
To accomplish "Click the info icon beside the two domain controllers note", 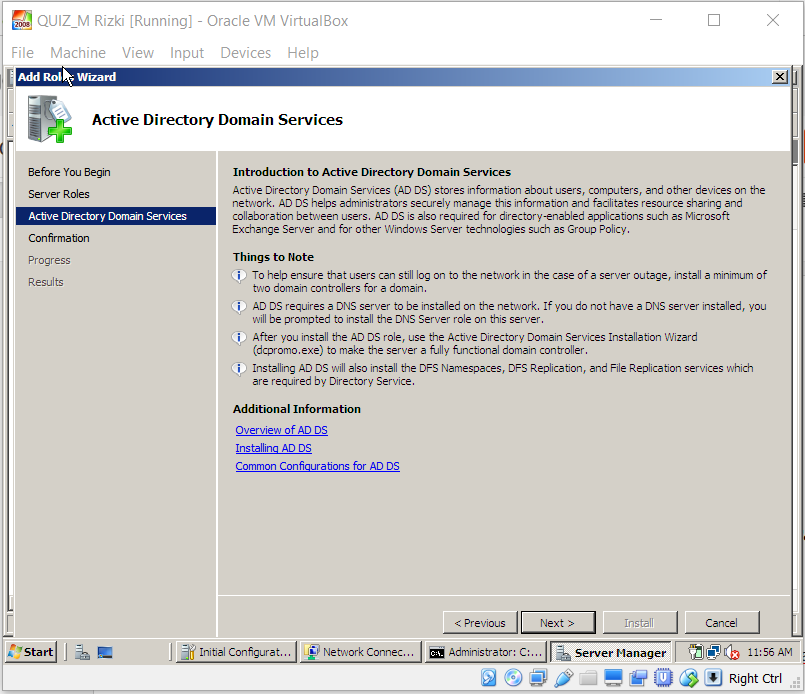I will 239,276.
